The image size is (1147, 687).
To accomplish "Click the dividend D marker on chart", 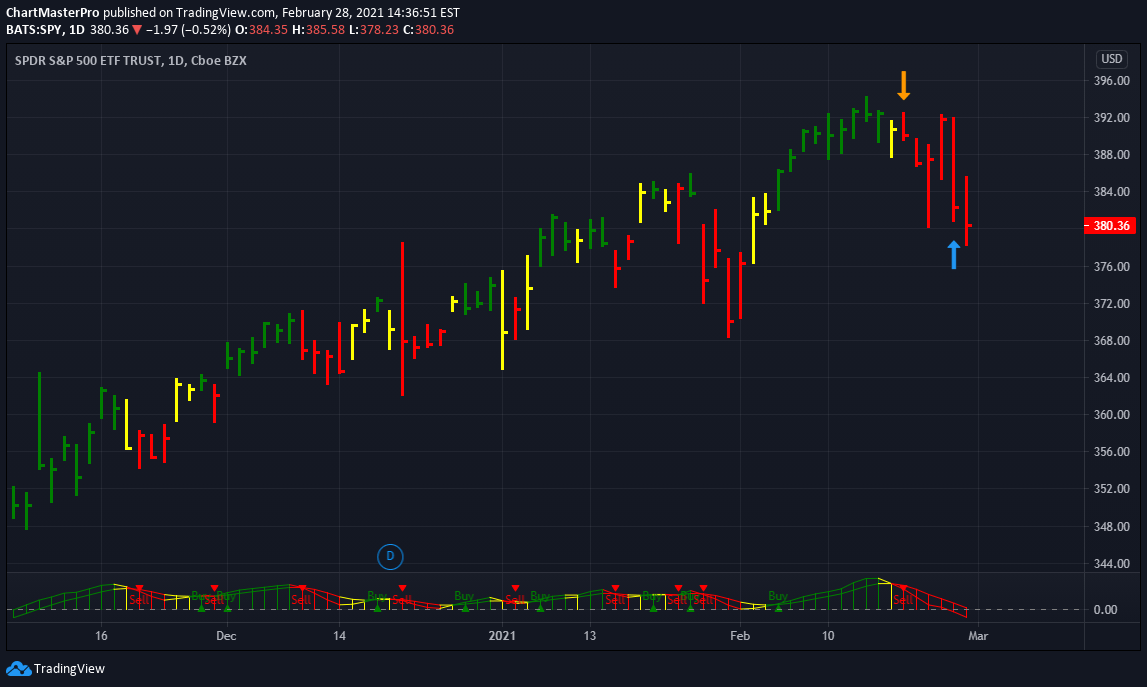I will [390, 557].
